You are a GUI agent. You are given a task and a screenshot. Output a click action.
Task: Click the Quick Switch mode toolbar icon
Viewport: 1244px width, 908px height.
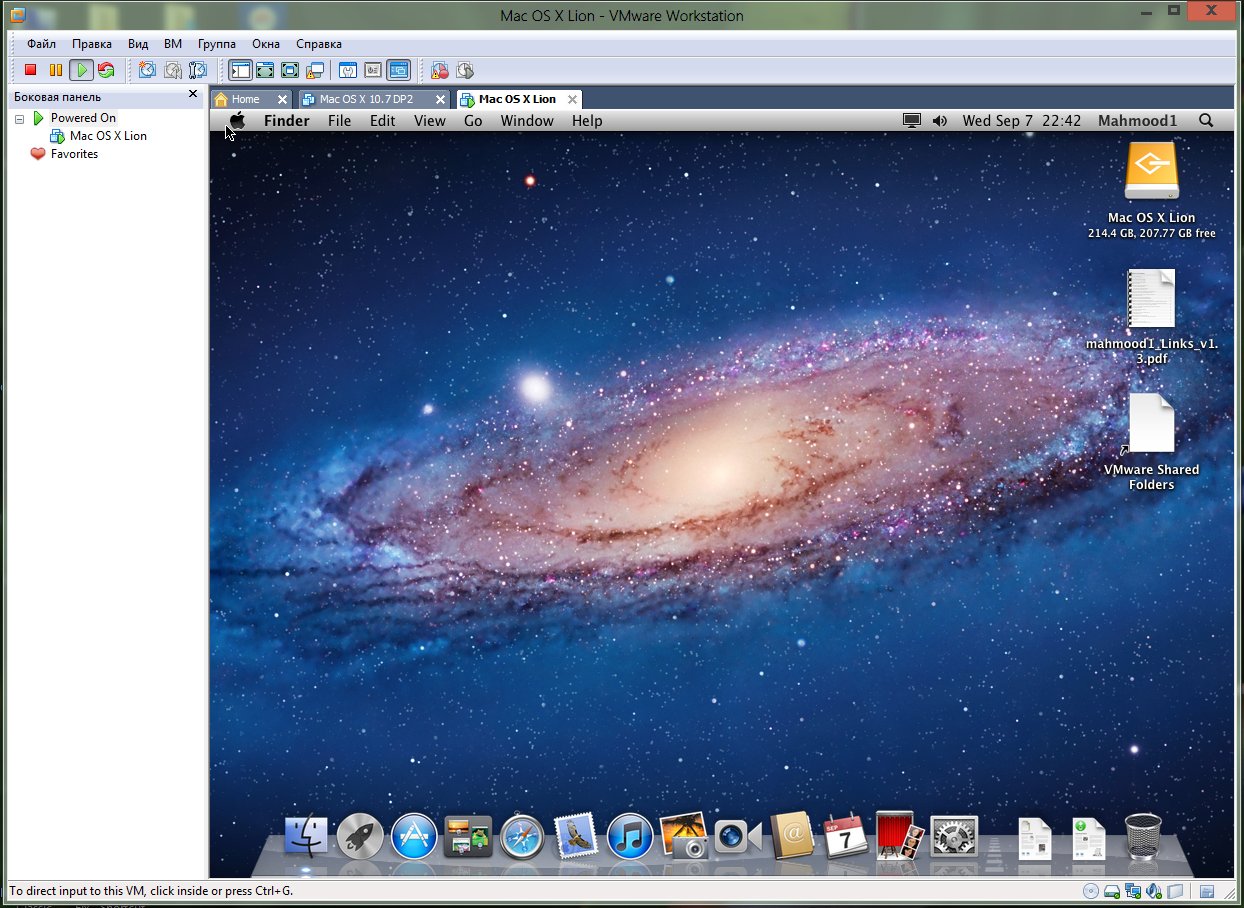tap(265, 70)
